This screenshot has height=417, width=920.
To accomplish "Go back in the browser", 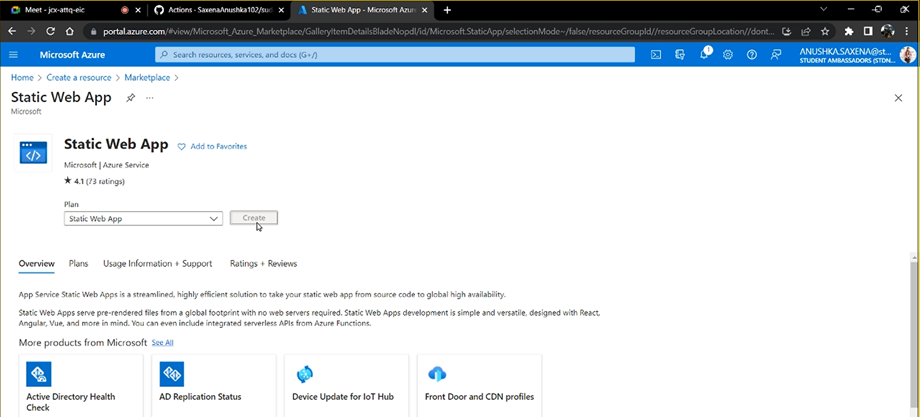I will pyautogui.click(x=12, y=31).
